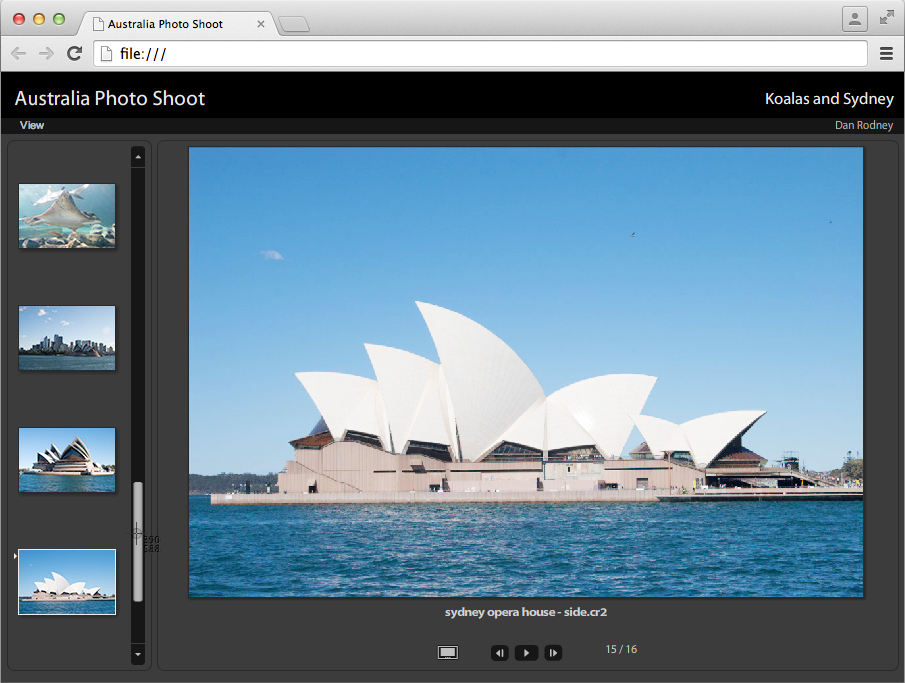905x683 pixels.
Task: Advance to the next photo
Action: tap(553, 652)
